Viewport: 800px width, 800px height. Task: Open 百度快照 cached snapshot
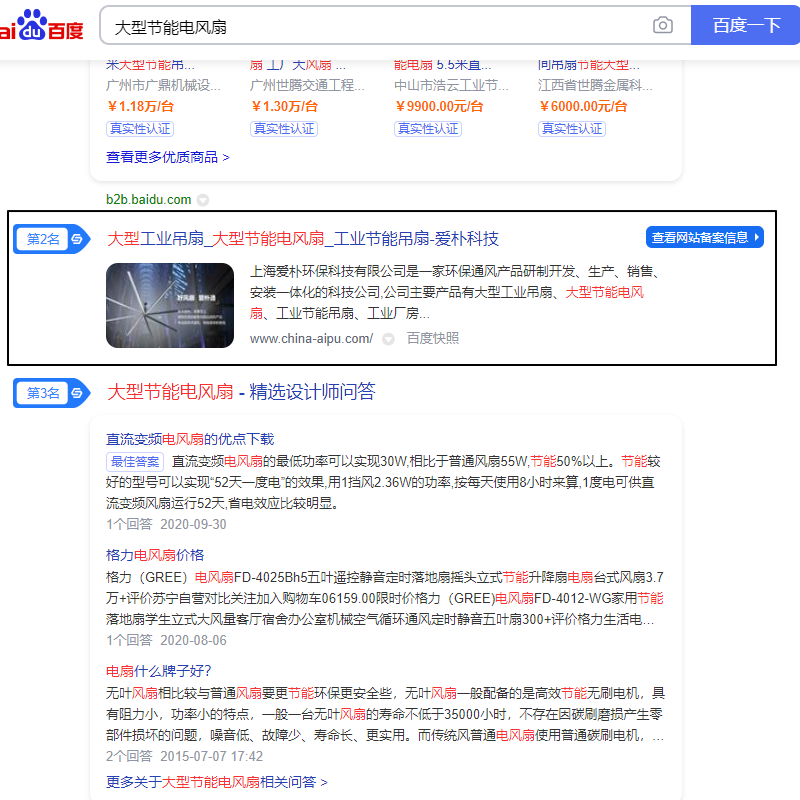[433, 338]
